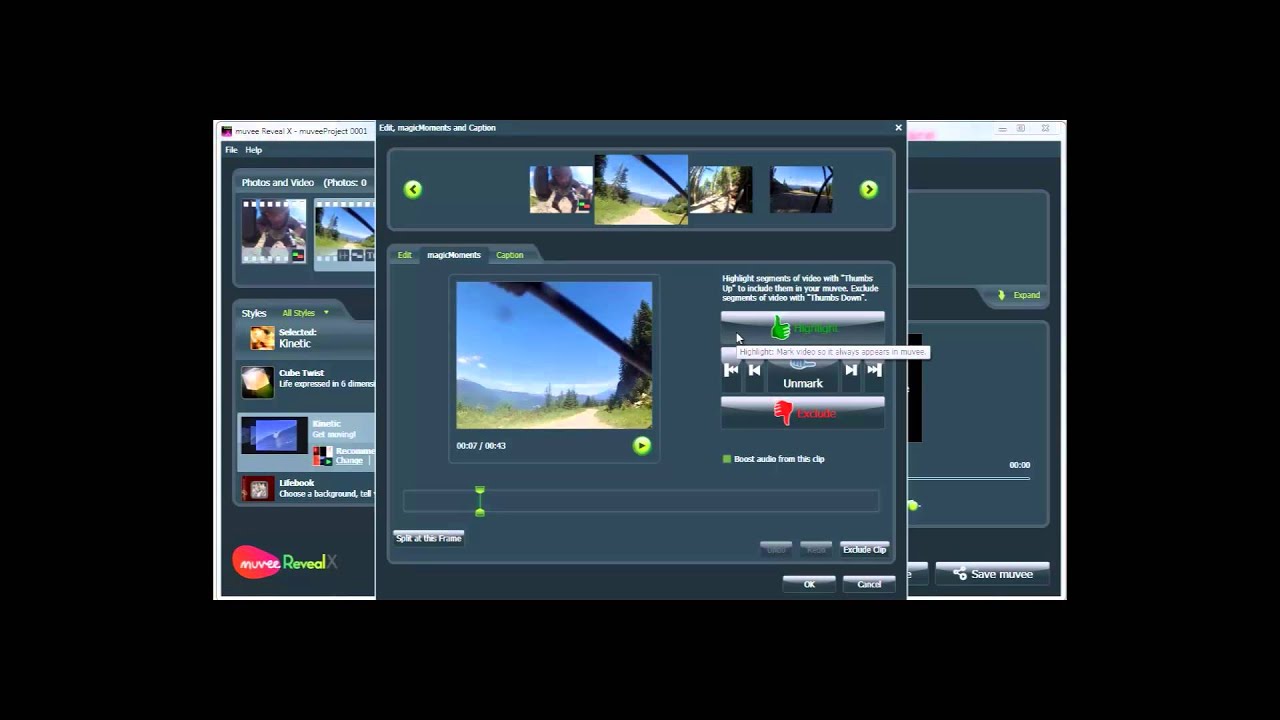Image resolution: width=1280 pixels, height=720 pixels.
Task: Click the green hourglass marker on the timeline
Action: (480, 501)
